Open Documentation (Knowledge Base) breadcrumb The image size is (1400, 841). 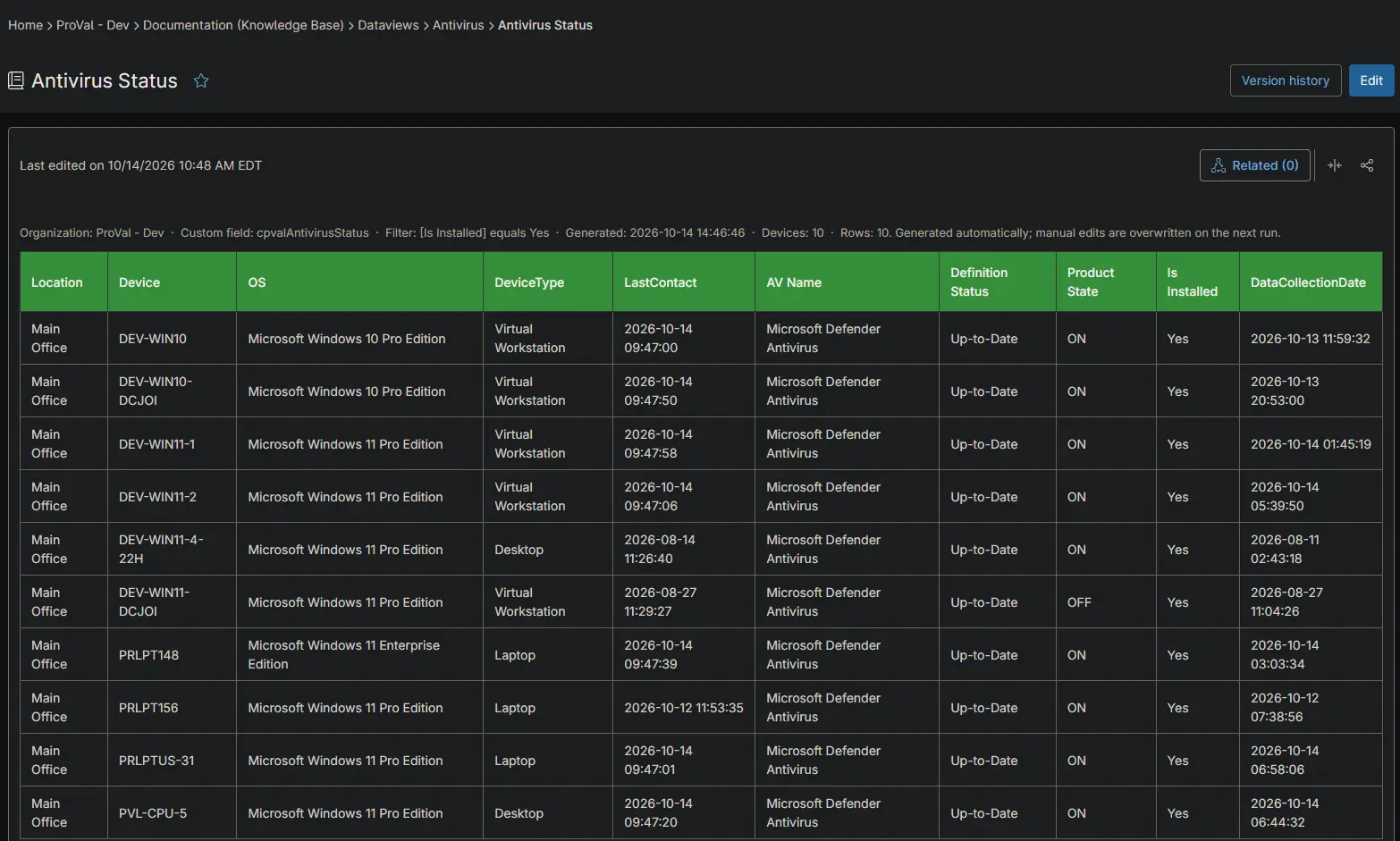[x=243, y=25]
